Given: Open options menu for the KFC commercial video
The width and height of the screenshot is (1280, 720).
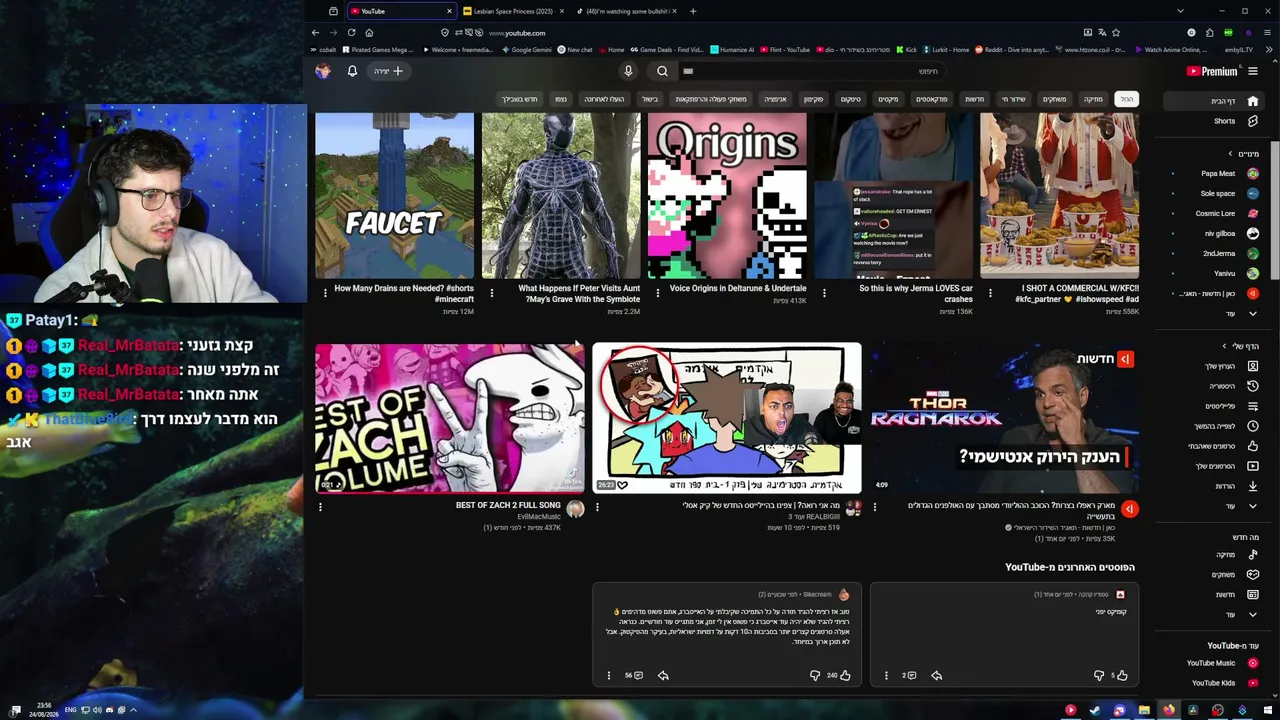Looking at the screenshot, I should 990,293.
